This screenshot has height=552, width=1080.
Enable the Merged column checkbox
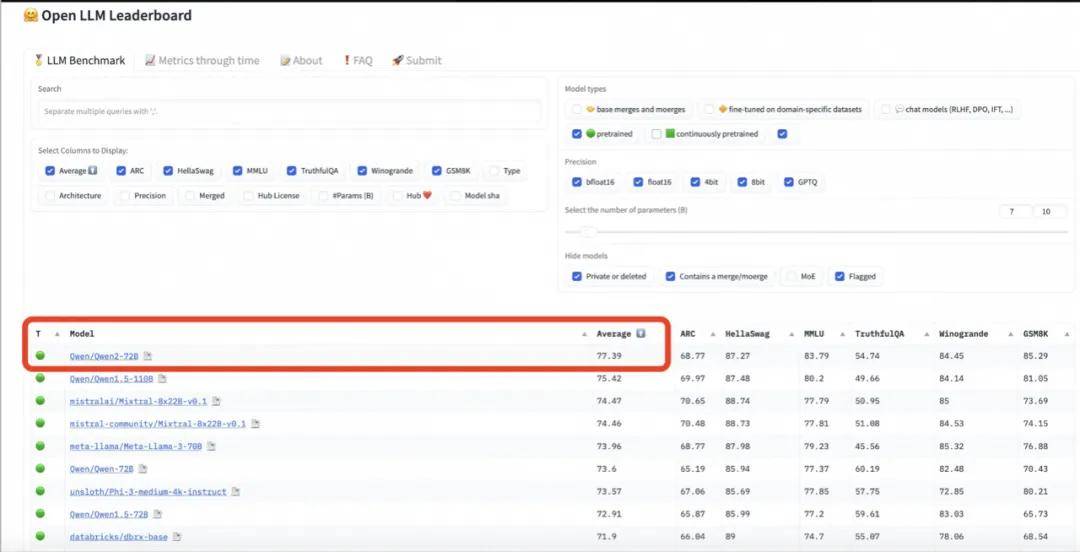point(189,196)
